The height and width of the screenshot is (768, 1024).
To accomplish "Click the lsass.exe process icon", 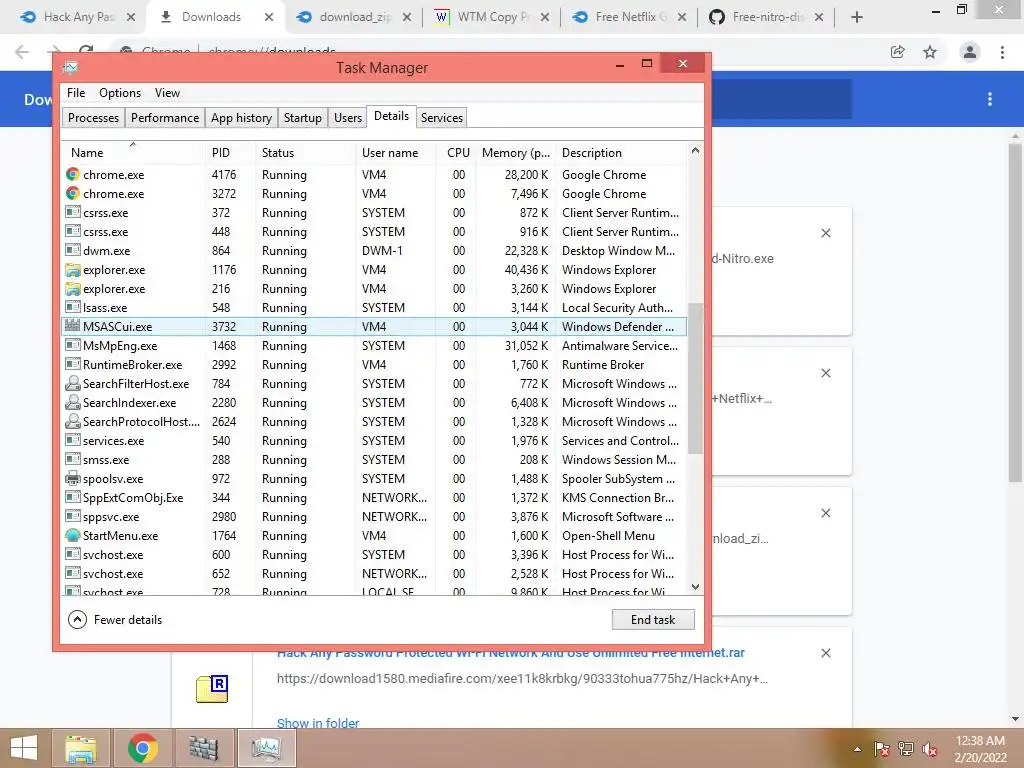I will pyautogui.click(x=72, y=308).
